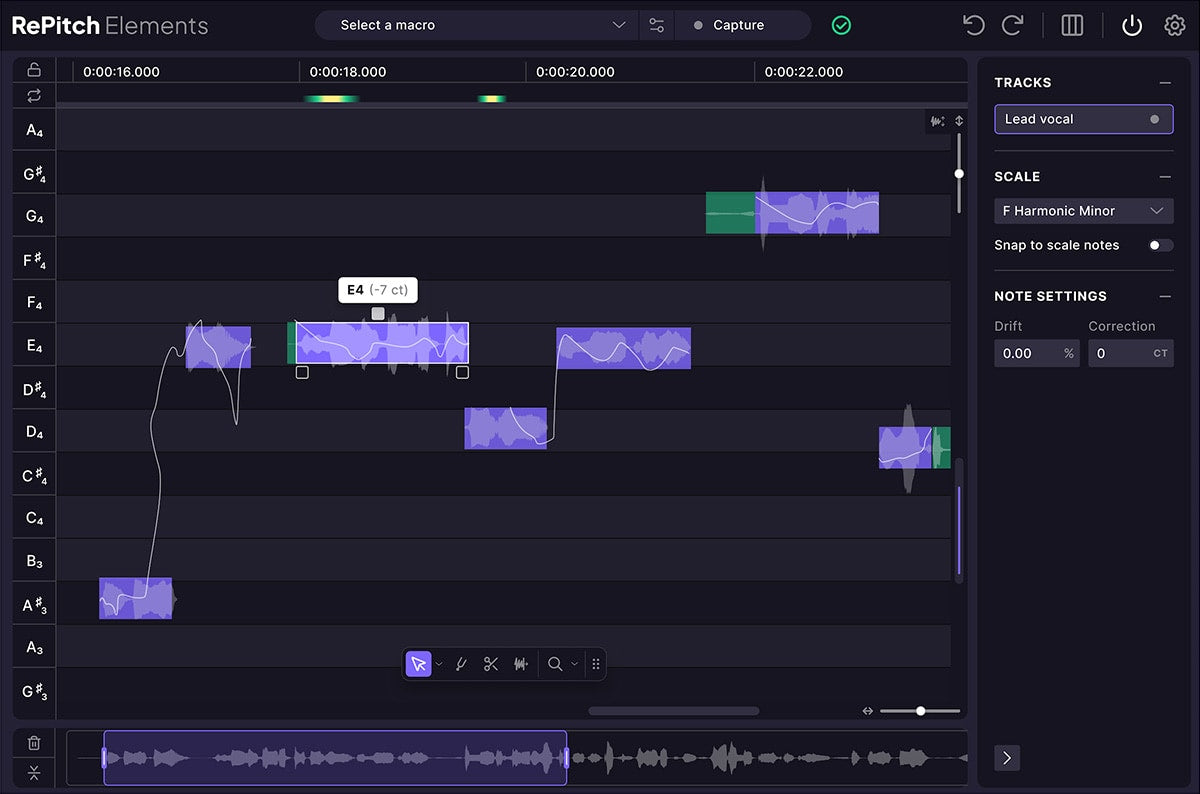
Task: Click the horizontal zoom slider handle
Action: pyautogui.click(x=921, y=711)
